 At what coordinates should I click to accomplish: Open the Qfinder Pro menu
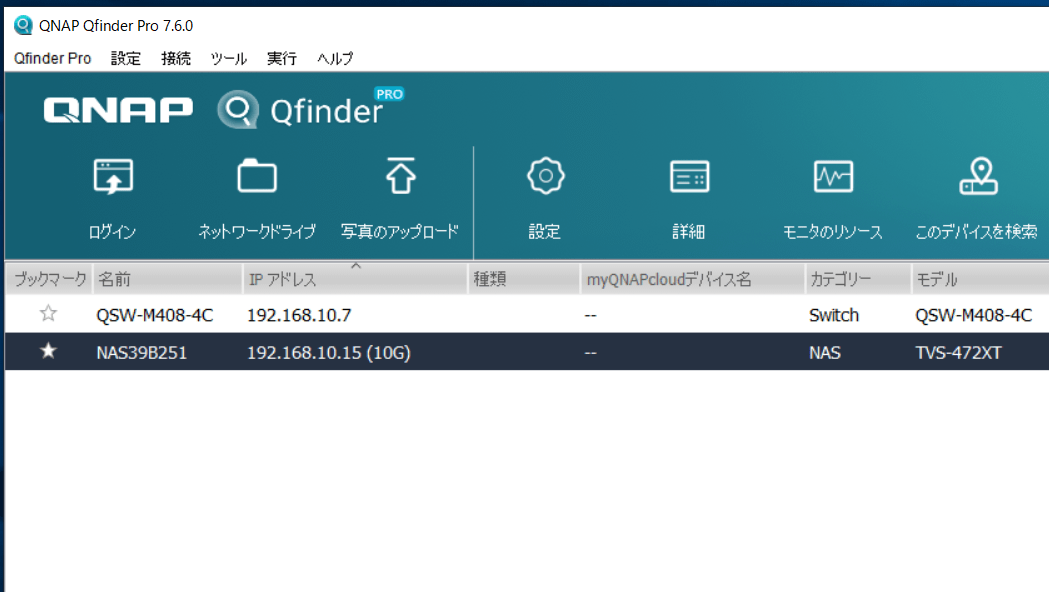click(x=52, y=58)
